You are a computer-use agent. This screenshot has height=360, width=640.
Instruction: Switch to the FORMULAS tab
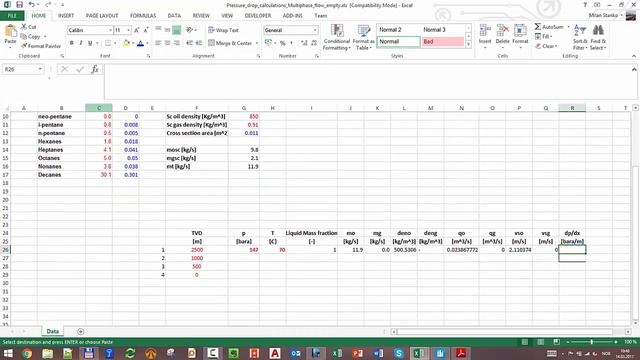point(143,16)
